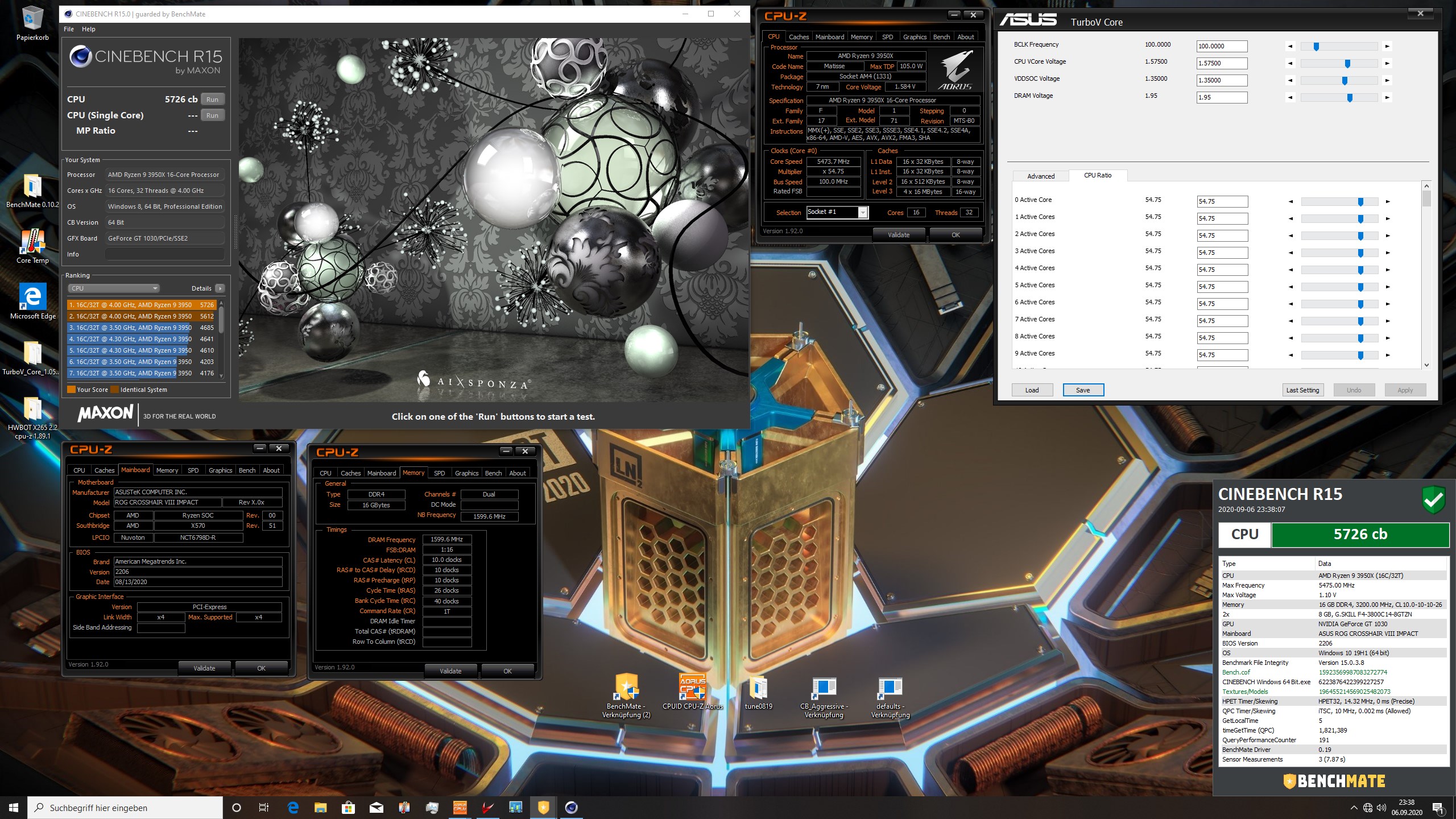The height and width of the screenshot is (819, 1456).
Task: Show hidden tray icons chevron
Action: click(1354, 808)
